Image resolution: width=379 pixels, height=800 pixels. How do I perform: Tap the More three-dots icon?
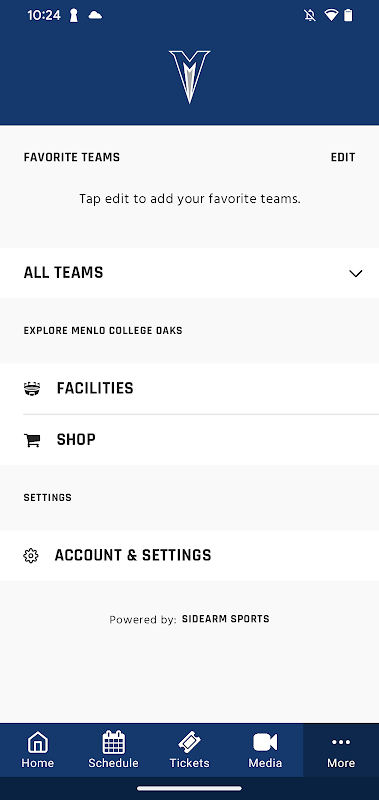pos(341,742)
